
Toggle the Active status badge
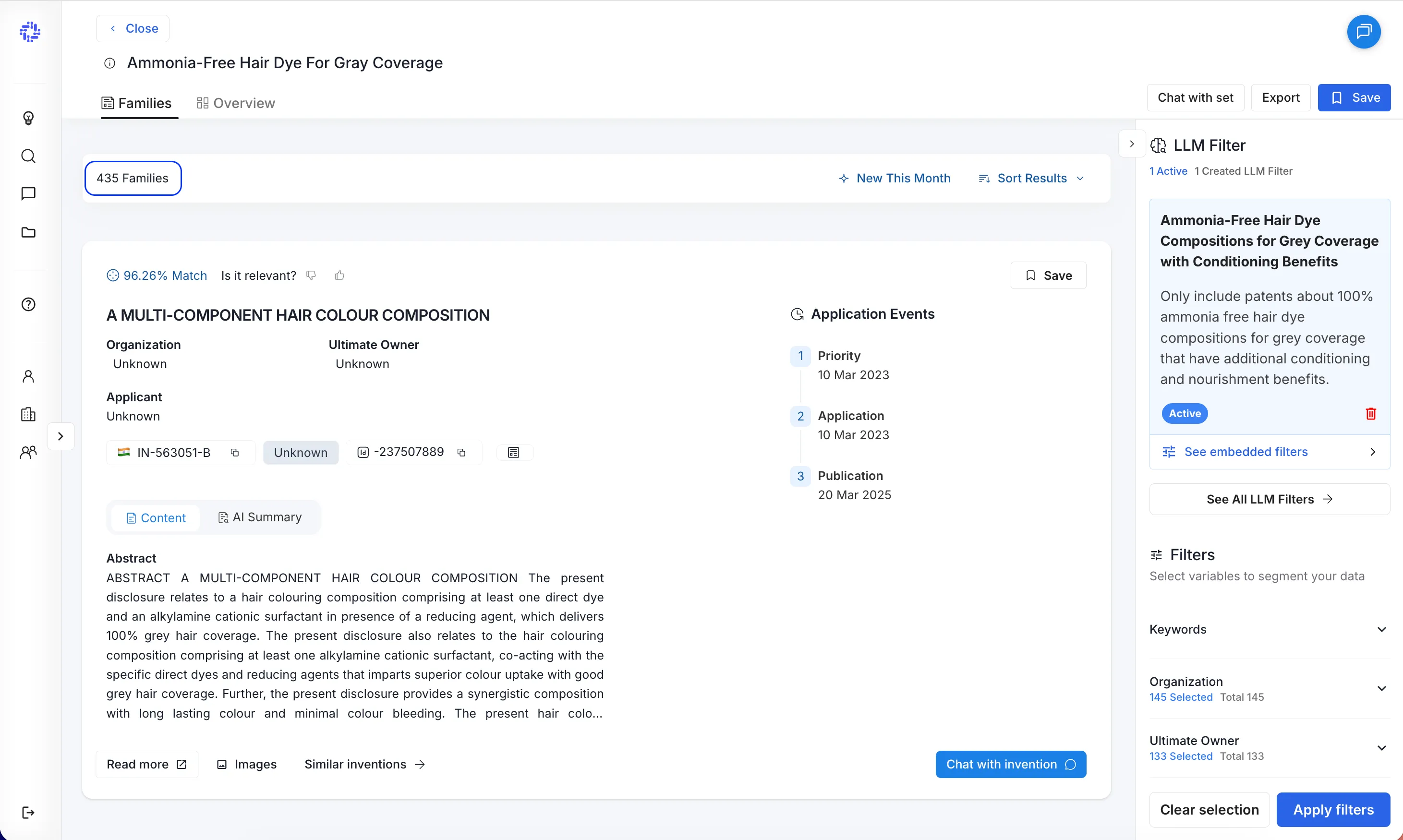click(1185, 414)
